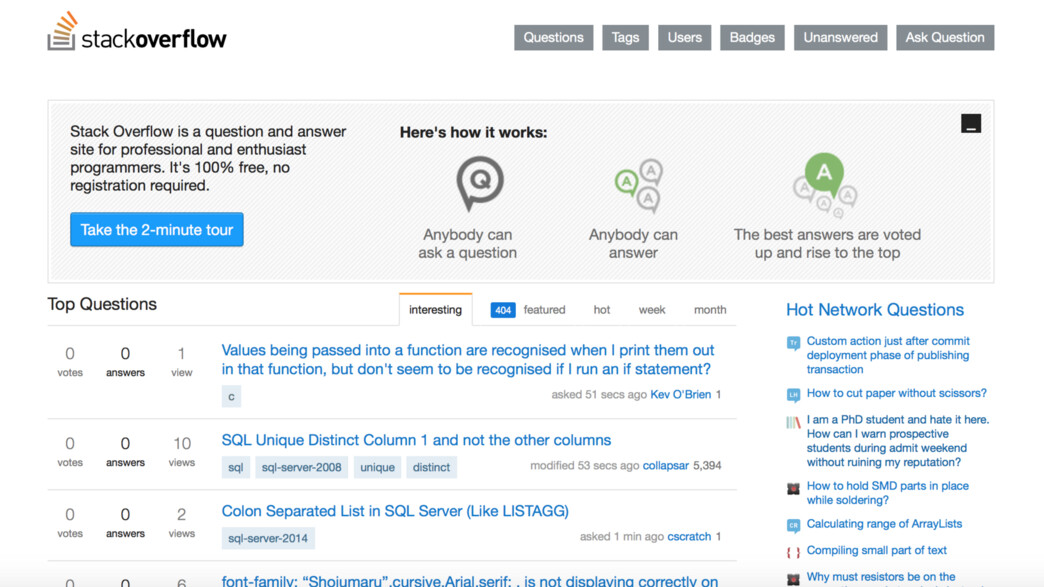This screenshot has height=587, width=1044.
Task: Switch to the week tab
Action: click(652, 309)
